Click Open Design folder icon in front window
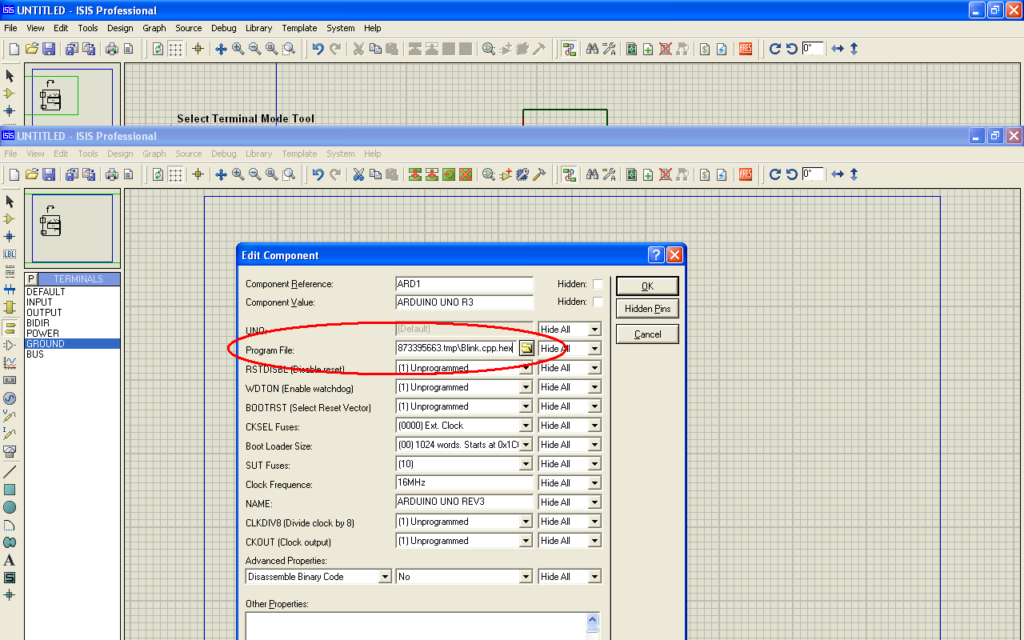1024x640 pixels. 31,174
